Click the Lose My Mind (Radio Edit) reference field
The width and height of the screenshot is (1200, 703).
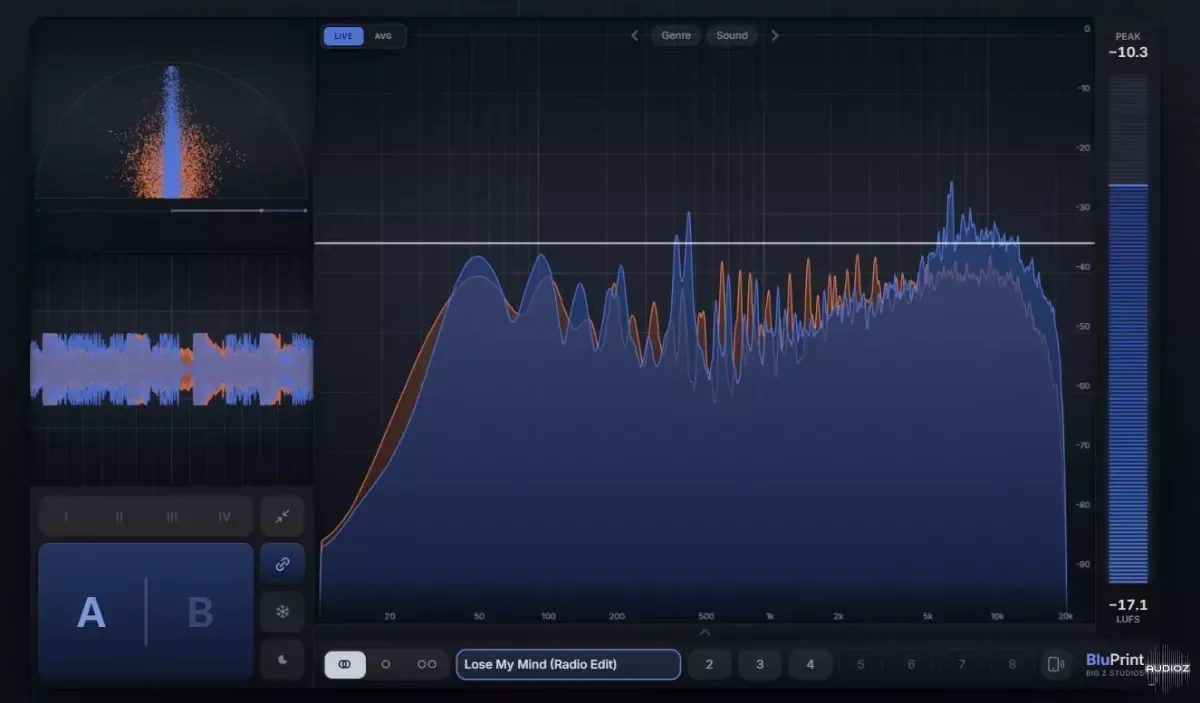click(x=568, y=664)
